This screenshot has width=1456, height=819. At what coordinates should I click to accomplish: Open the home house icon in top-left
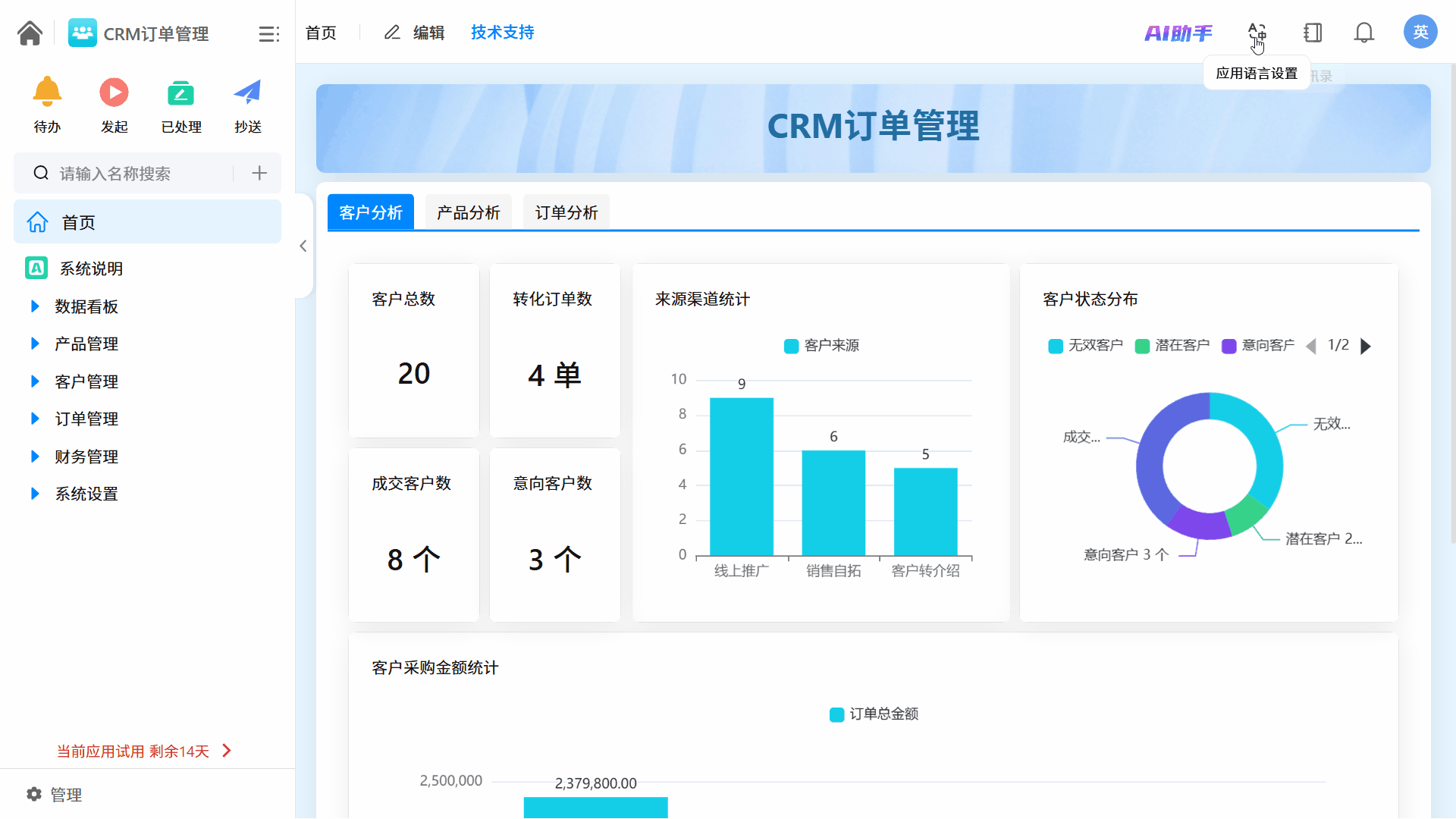(x=30, y=33)
